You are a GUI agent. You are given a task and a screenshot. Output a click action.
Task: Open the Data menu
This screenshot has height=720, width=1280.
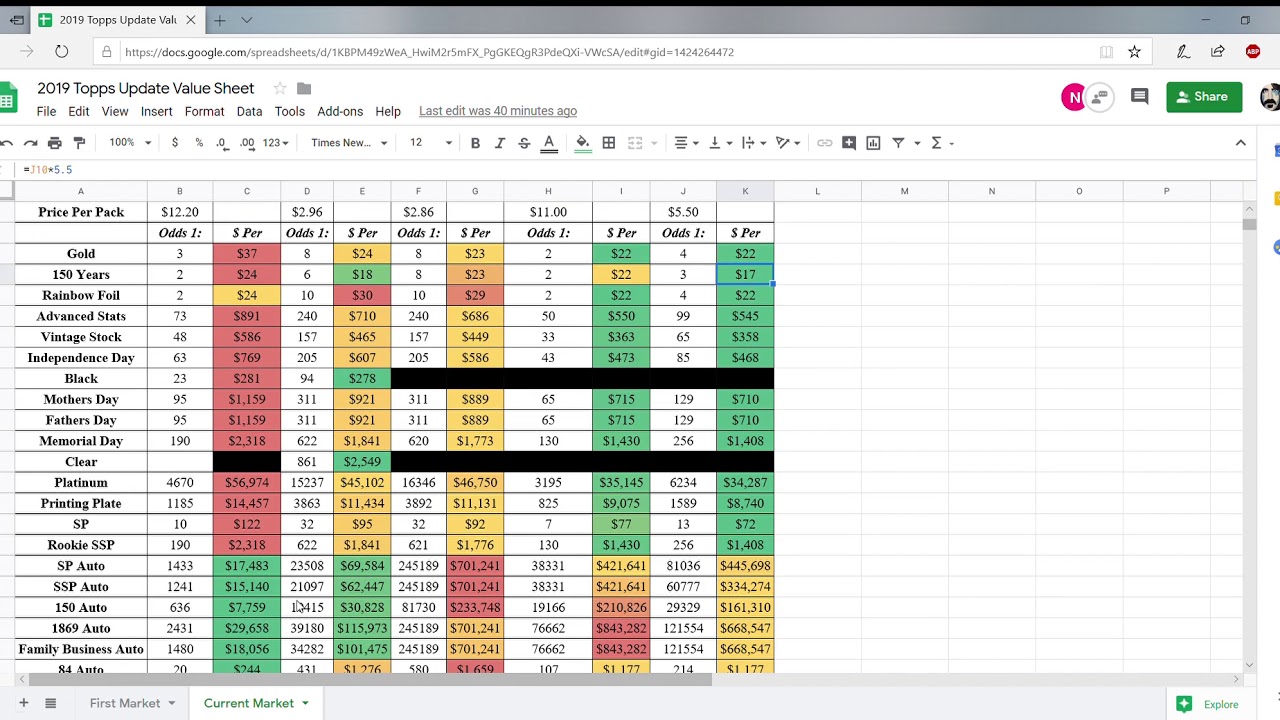(249, 111)
